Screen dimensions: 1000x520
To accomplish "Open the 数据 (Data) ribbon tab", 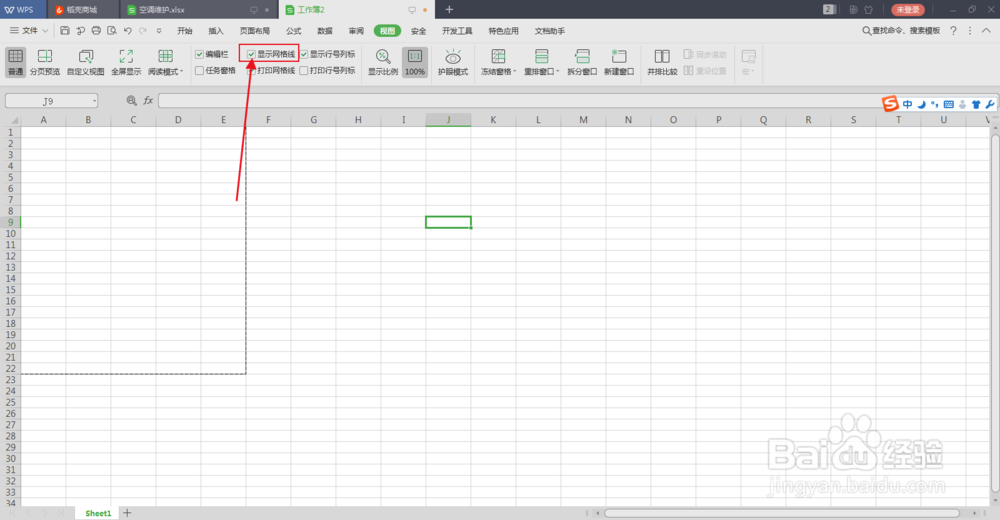I will 325,31.
